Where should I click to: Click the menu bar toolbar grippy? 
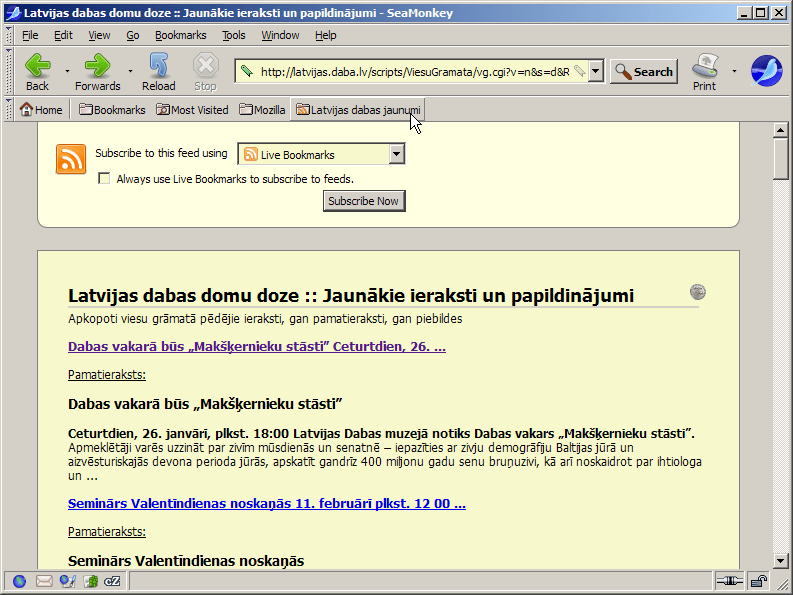pos(9,35)
